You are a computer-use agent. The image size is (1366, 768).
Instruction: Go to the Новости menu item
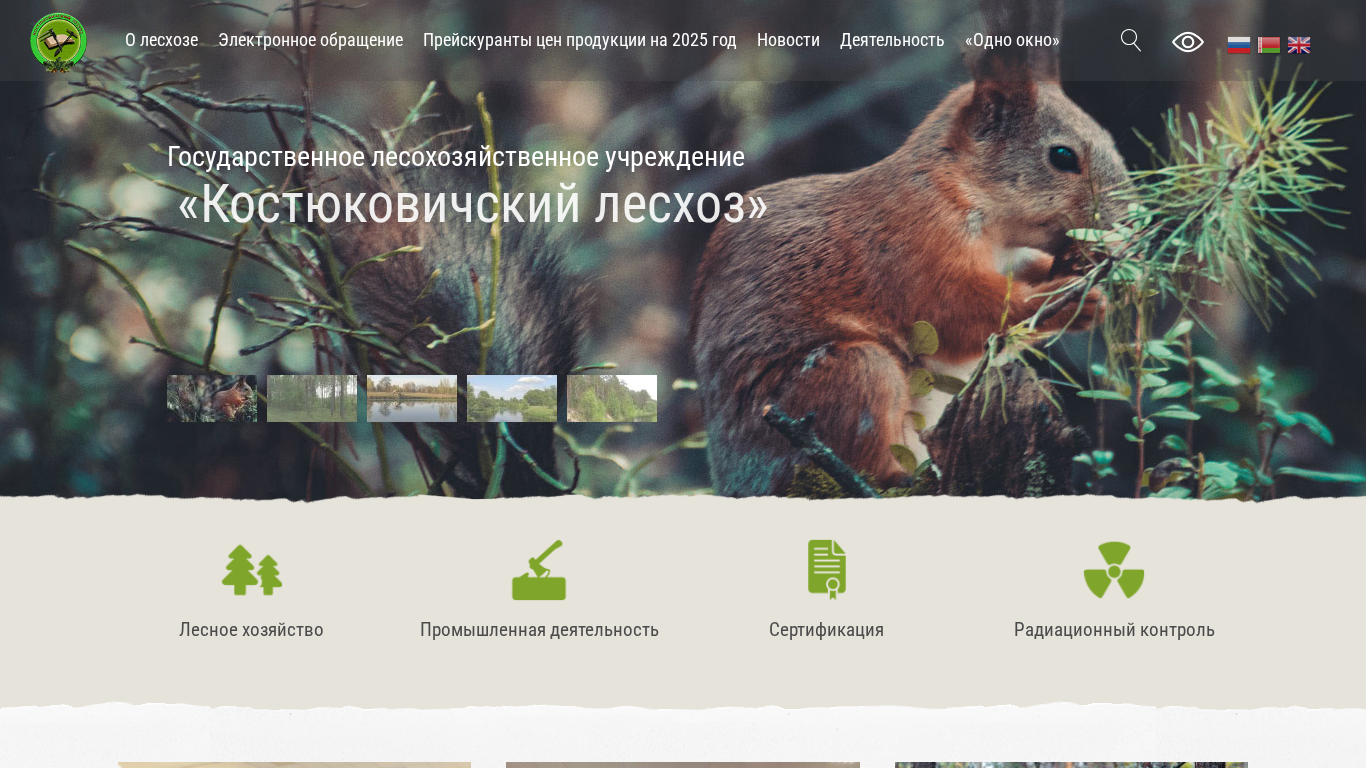click(x=788, y=40)
